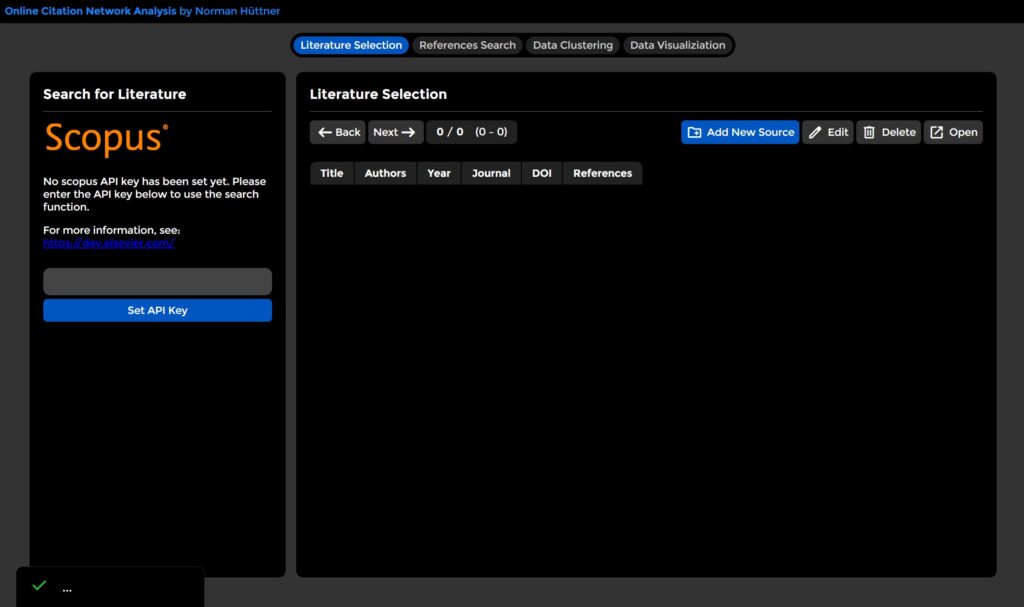1024x607 pixels.
Task: Click the Open external link button
Action: point(953,132)
